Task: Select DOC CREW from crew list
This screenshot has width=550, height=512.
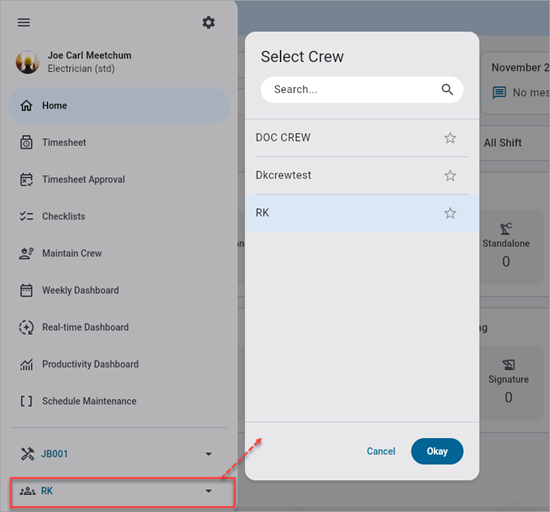Action: (x=362, y=138)
